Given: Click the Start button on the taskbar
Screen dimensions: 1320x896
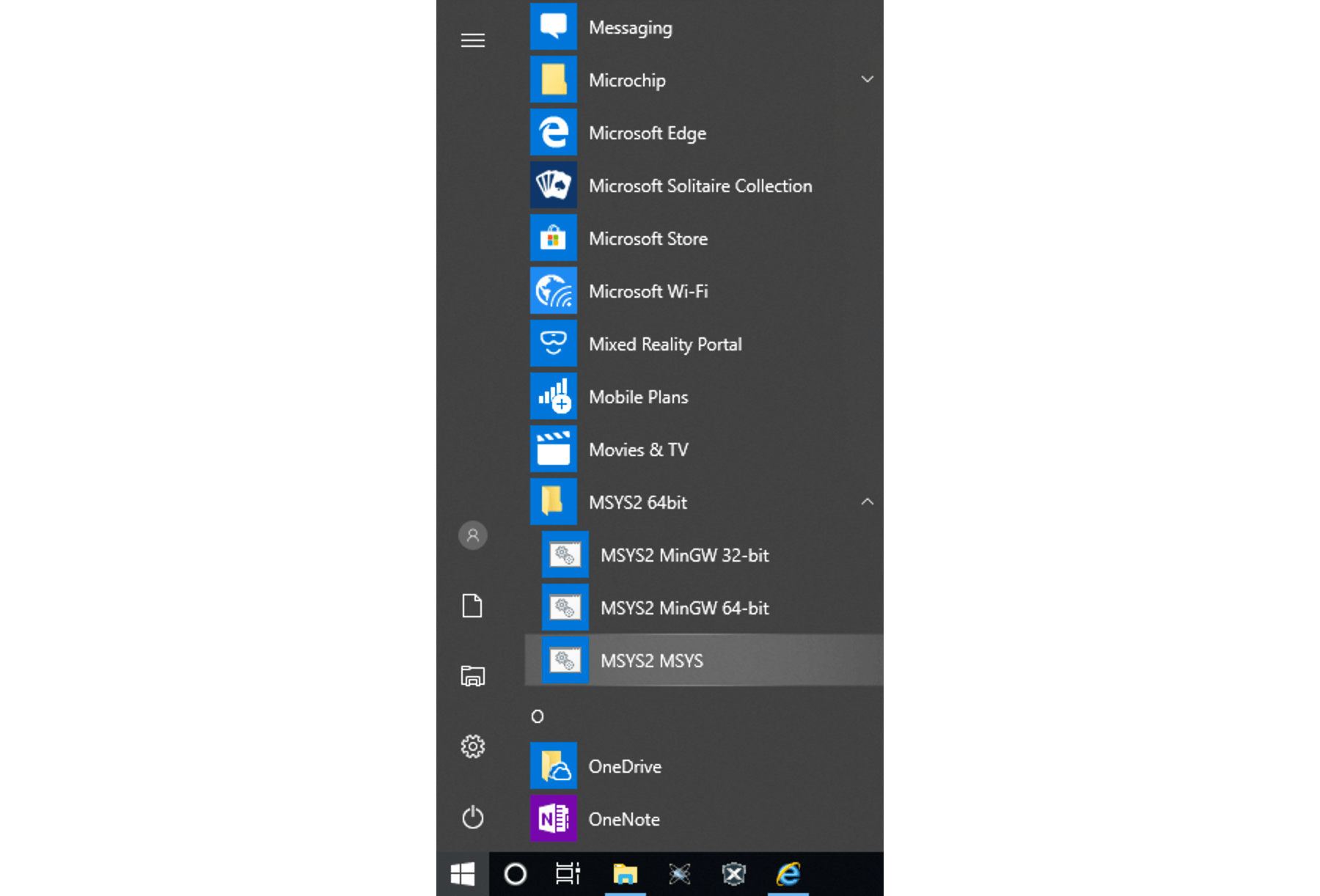Looking at the screenshot, I should tap(462, 873).
